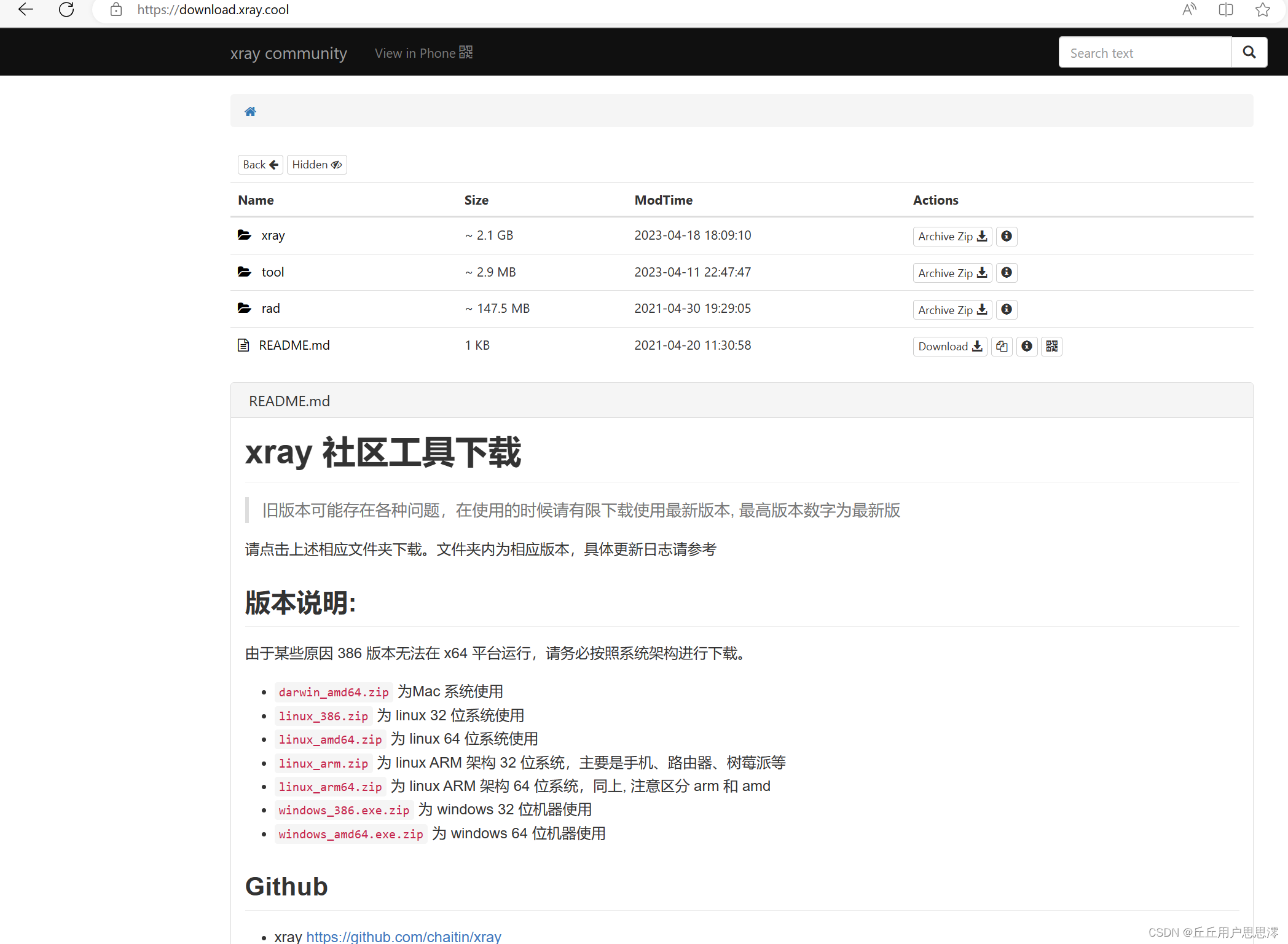
Task: Click the ModTime column header
Action: coord(664,200)
